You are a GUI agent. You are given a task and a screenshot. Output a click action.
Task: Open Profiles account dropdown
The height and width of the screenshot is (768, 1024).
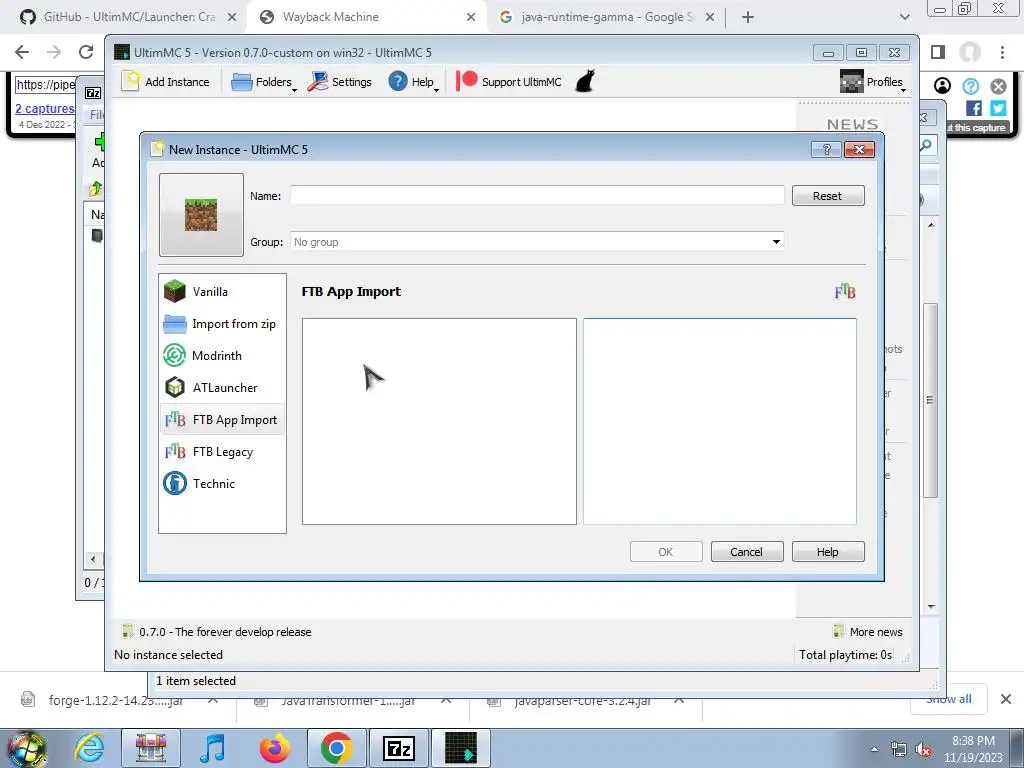[873, 82]
